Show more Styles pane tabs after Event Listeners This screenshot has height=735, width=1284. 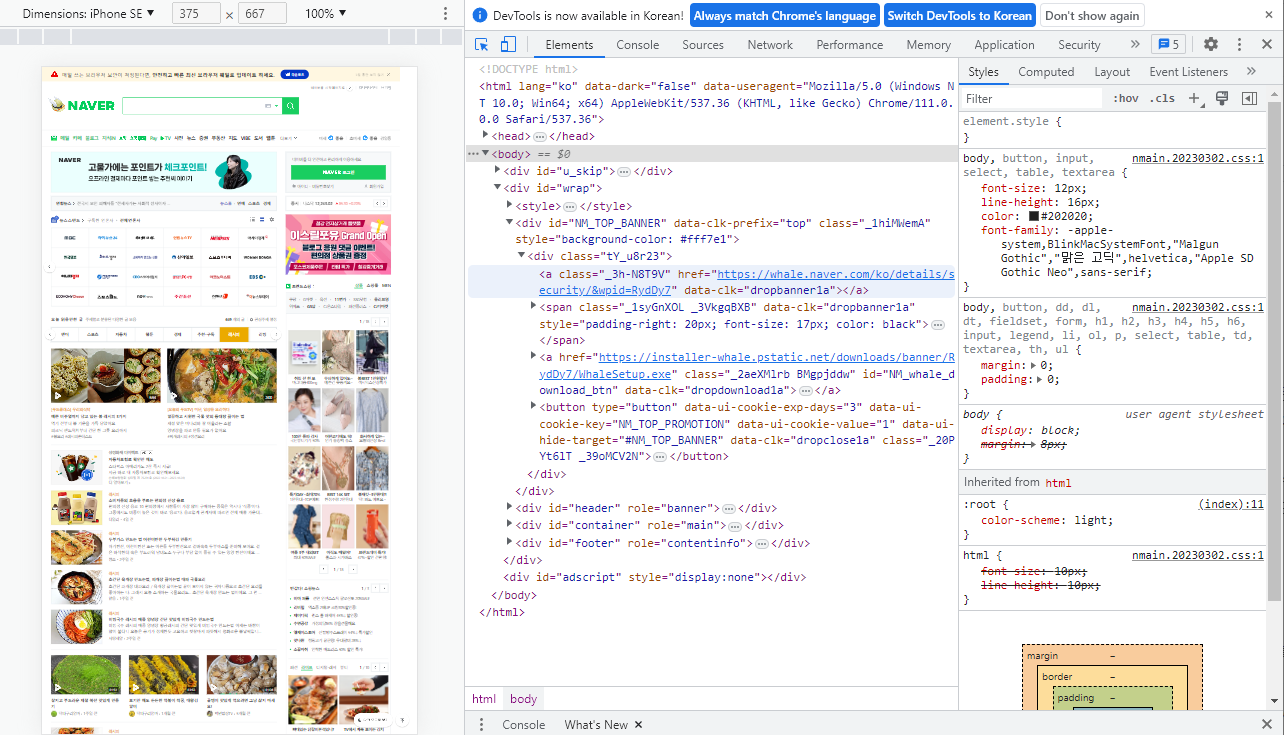click(x=1251, y=72)
